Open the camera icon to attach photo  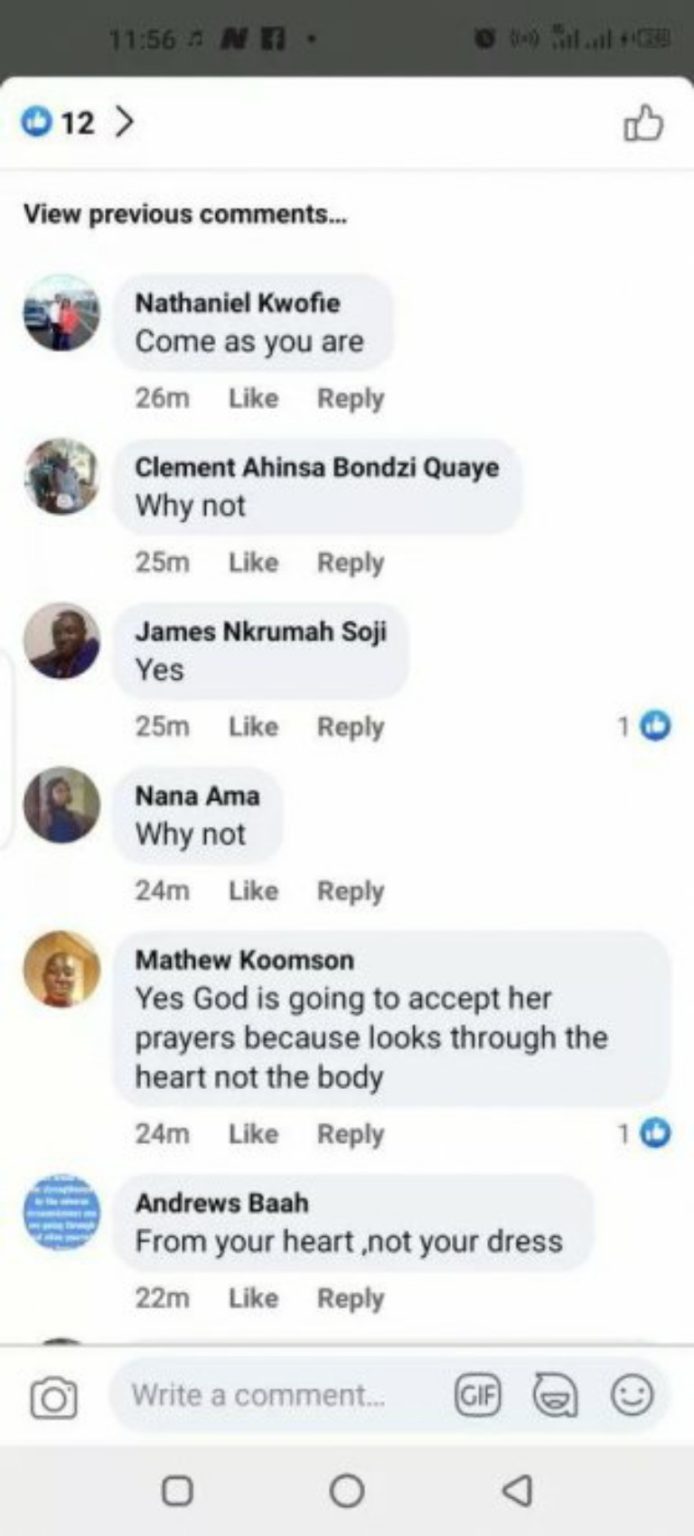click(x=53, y=1397)
